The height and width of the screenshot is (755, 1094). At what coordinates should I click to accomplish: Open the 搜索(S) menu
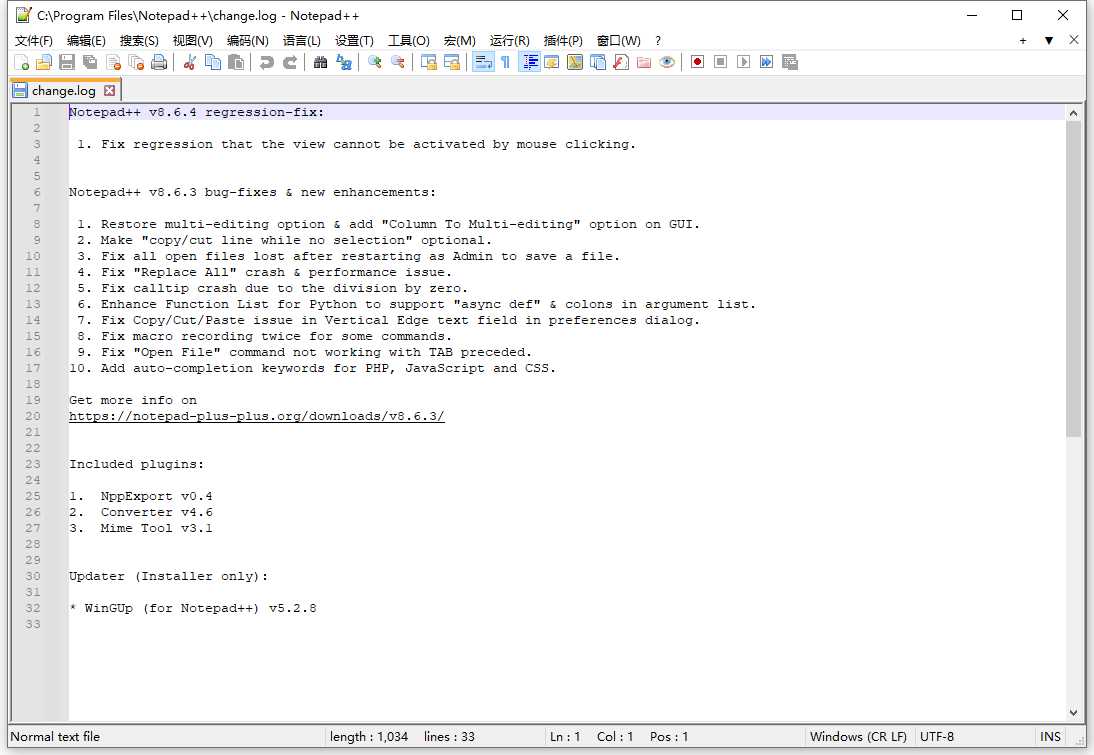139,40
